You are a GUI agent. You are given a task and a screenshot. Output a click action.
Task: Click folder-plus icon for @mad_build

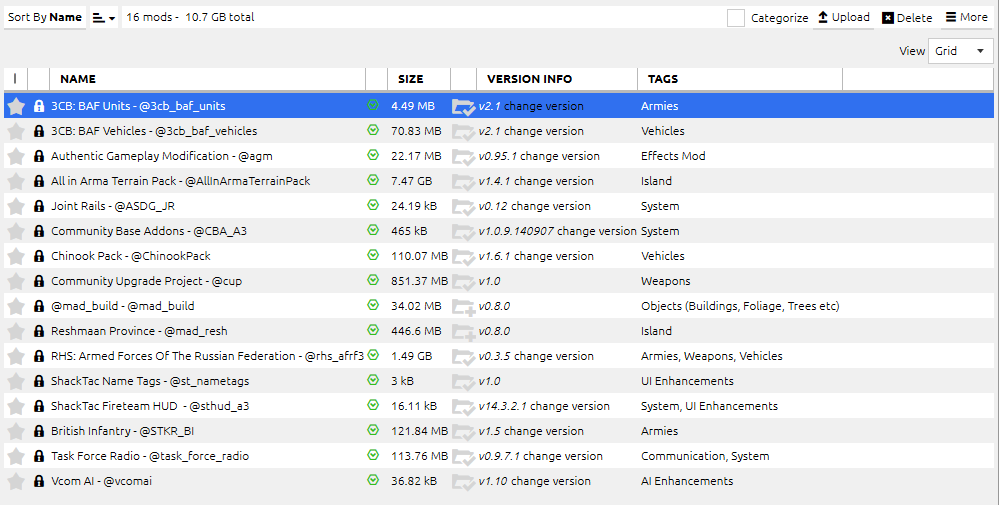(463, 307)
